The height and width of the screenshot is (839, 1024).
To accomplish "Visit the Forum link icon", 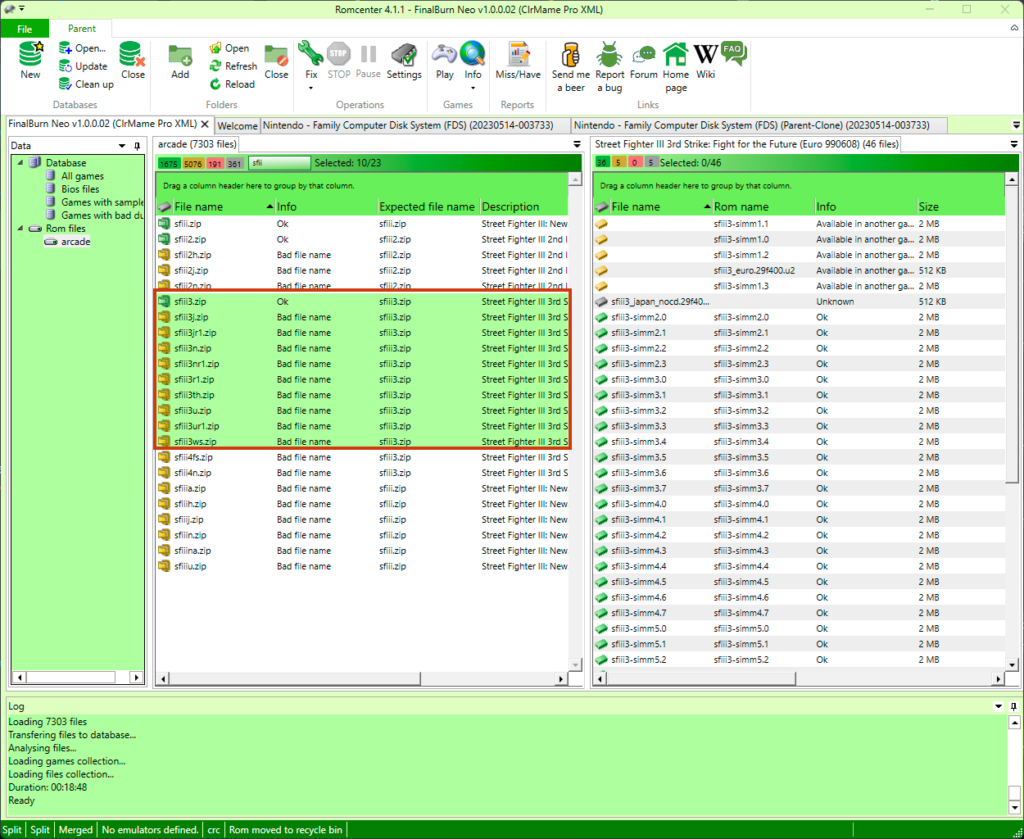I will pos(644,61).
